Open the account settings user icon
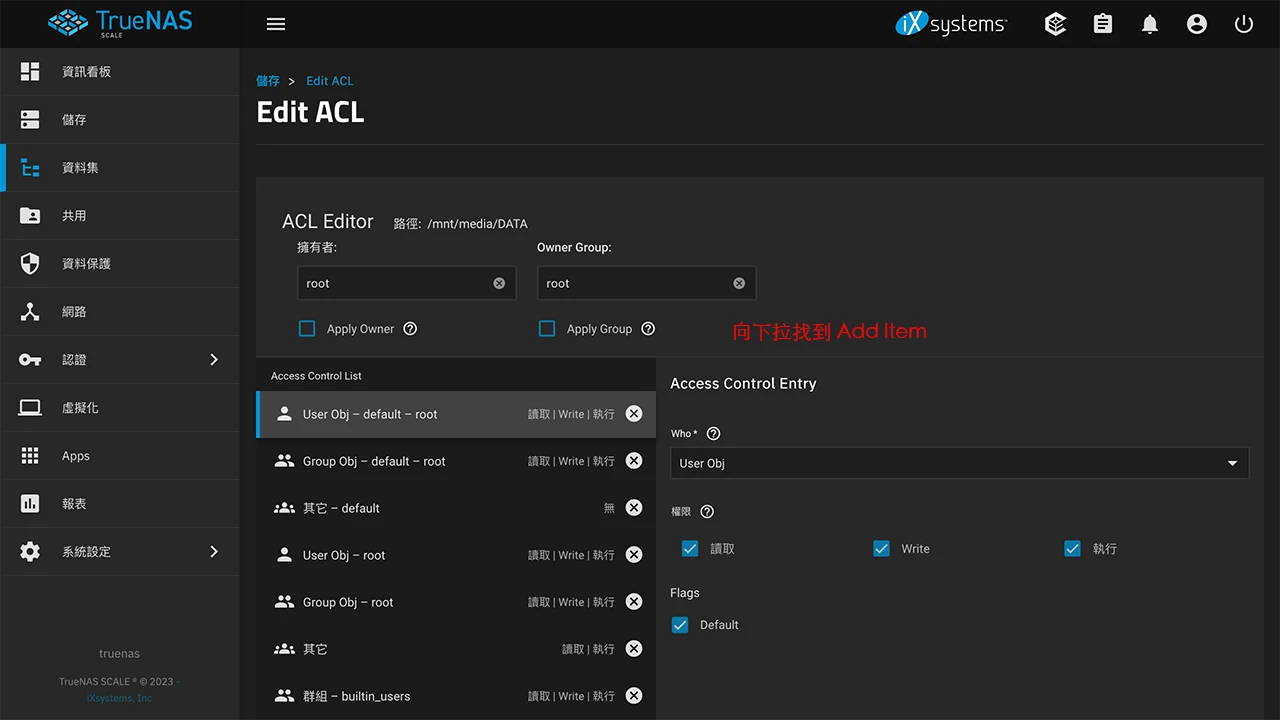This screenshot has height=720, width=1280. coord(1197,24)
